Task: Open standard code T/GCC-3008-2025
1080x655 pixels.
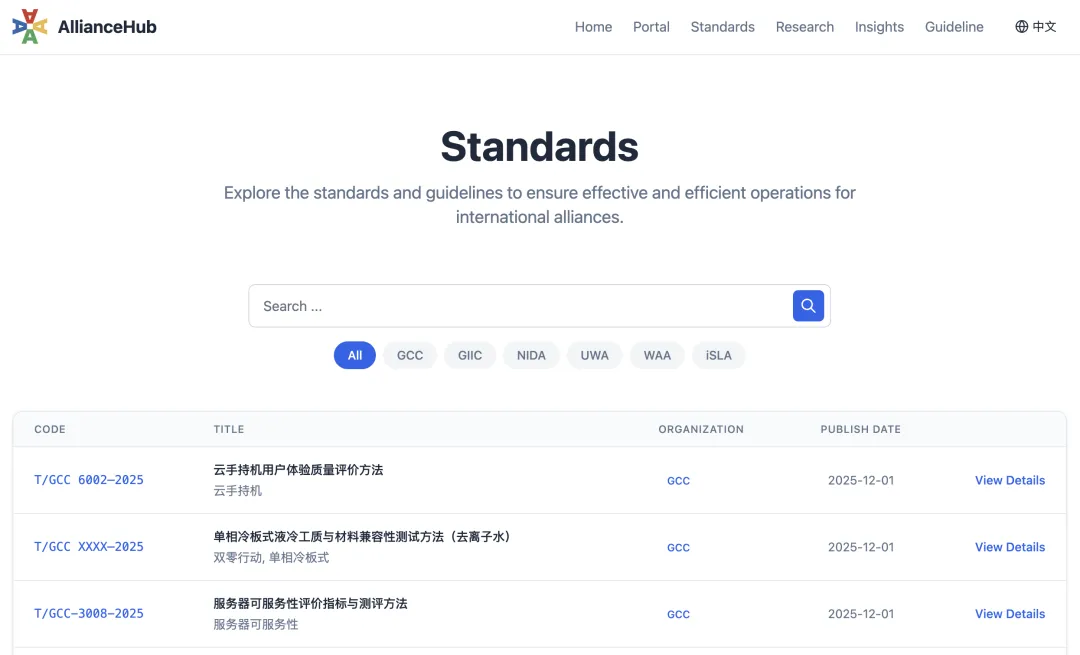Action: click(x=88, y=613)
